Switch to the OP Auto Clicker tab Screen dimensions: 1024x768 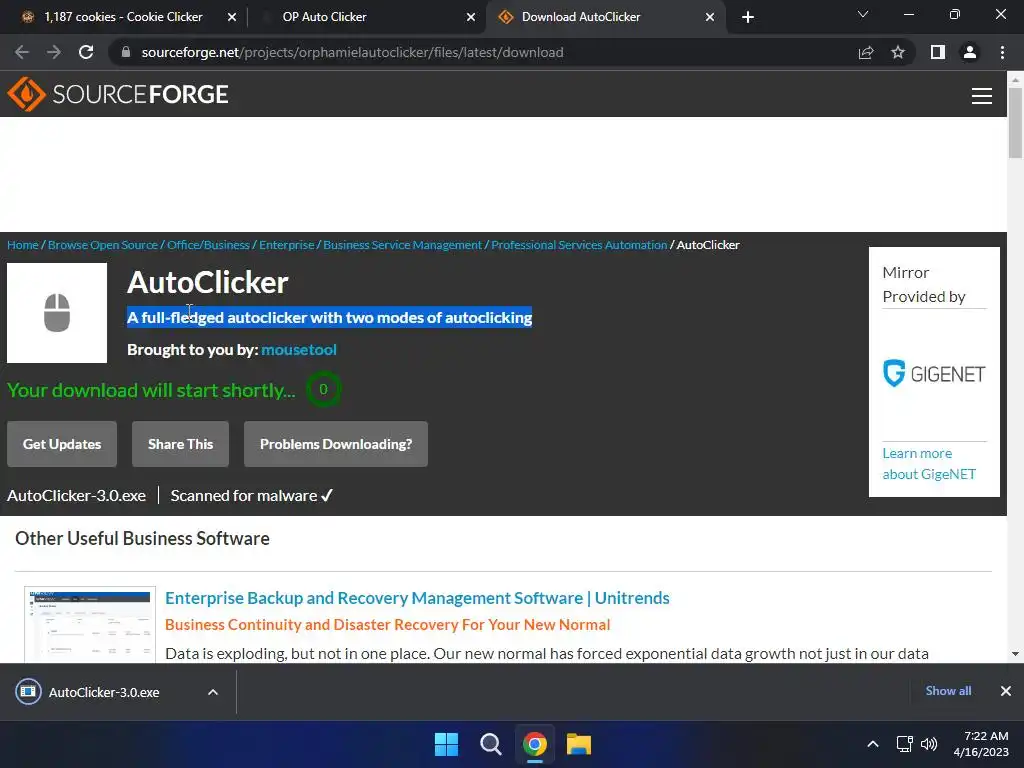pos(325,17)
